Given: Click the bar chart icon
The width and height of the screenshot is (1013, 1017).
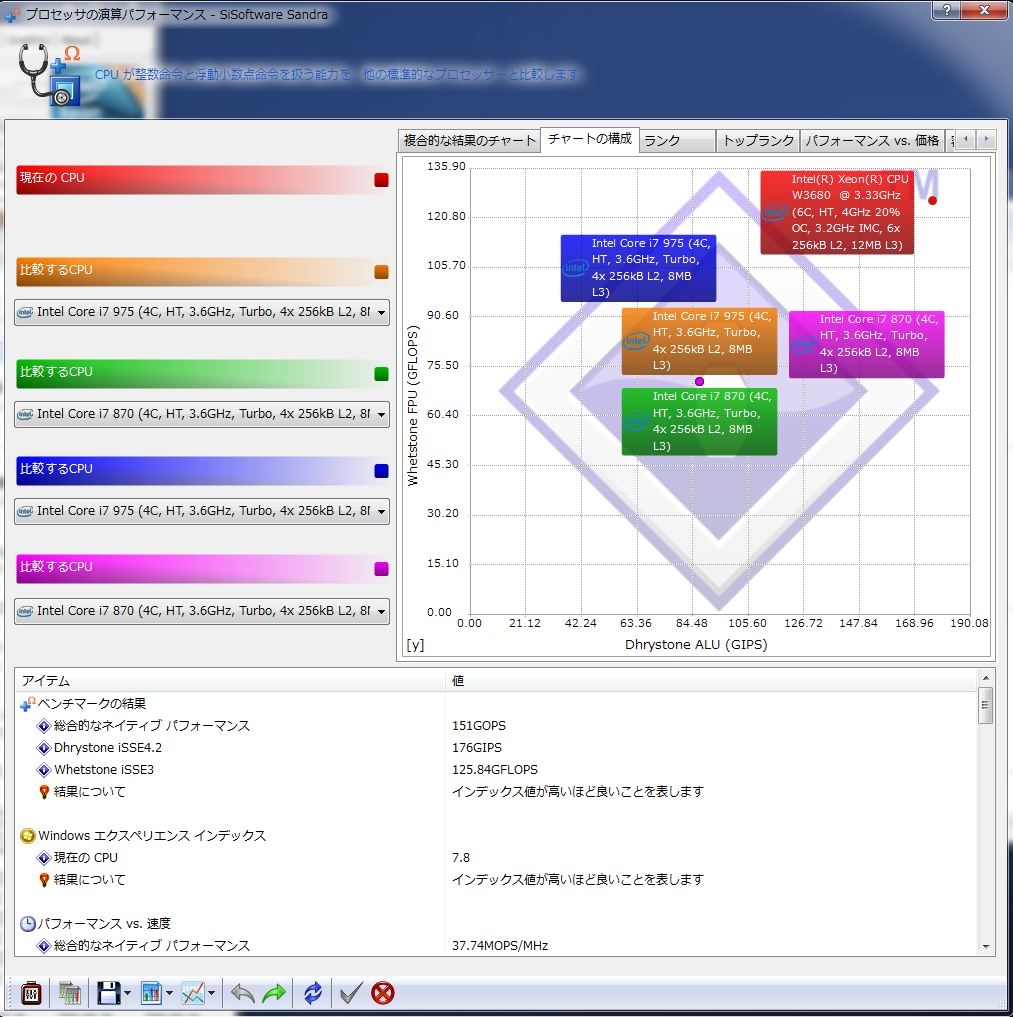Looking at the screenshot, I should tap(151, 992).
